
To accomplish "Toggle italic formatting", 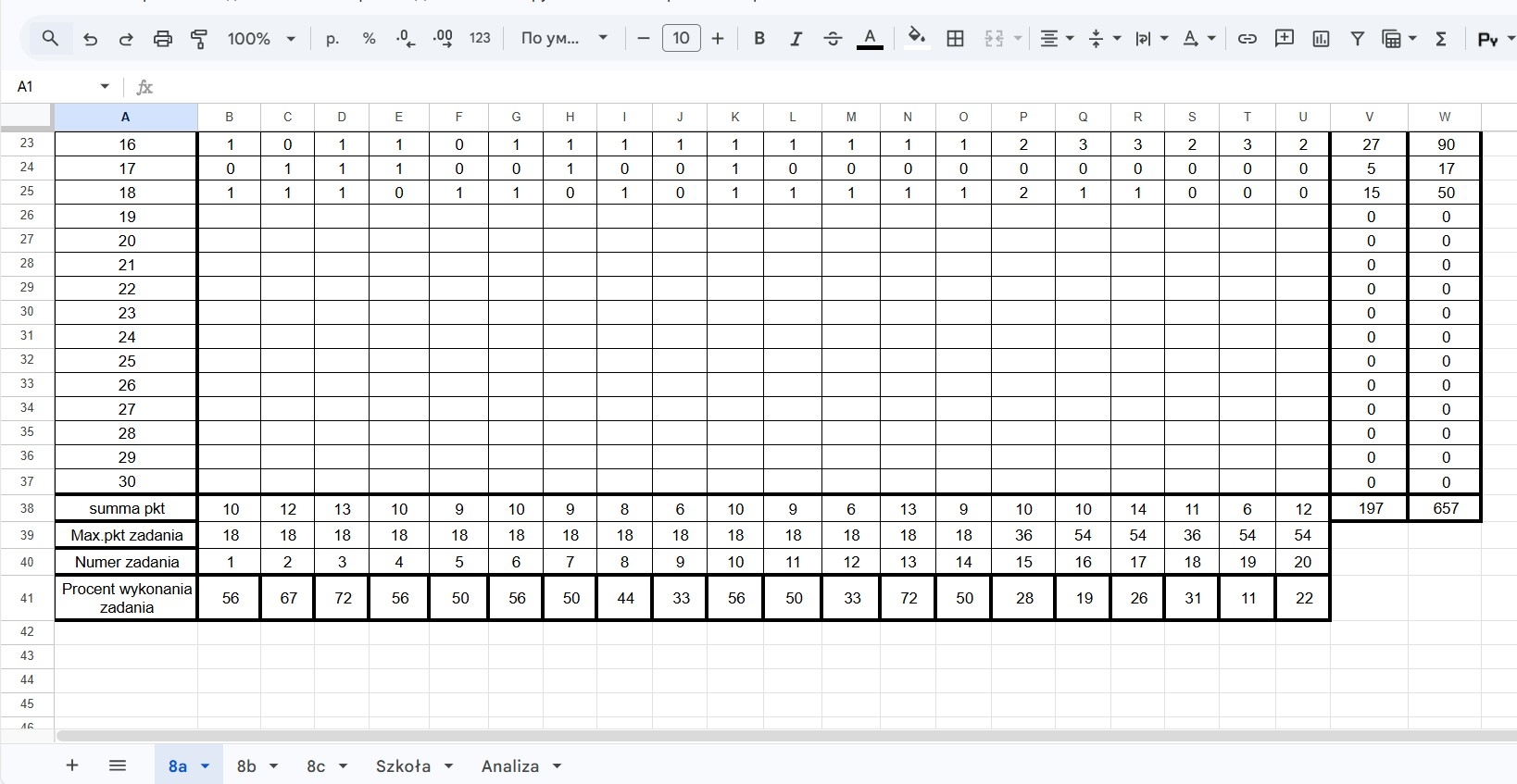I will pyautogui.click(x=796, y=39).
